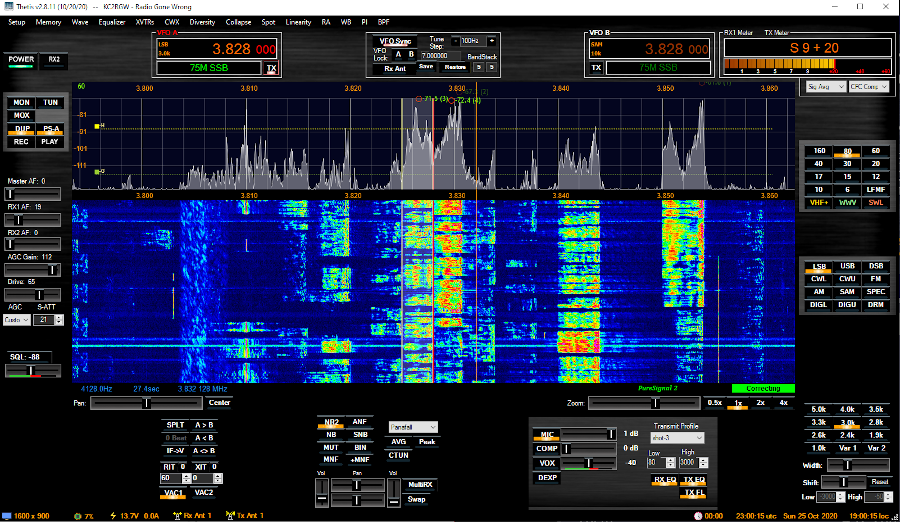Toggle the MON monitor button

(x=21, y=102)
